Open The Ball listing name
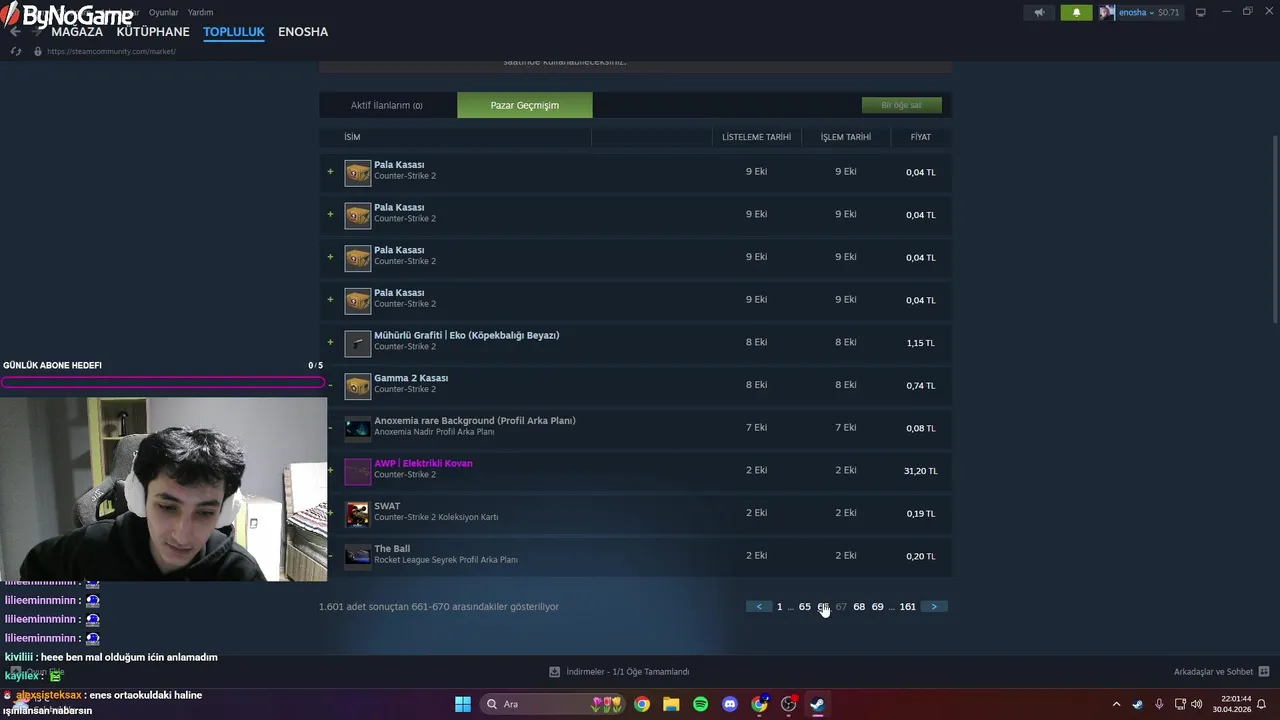1280x720 pixels. [392, 548]
